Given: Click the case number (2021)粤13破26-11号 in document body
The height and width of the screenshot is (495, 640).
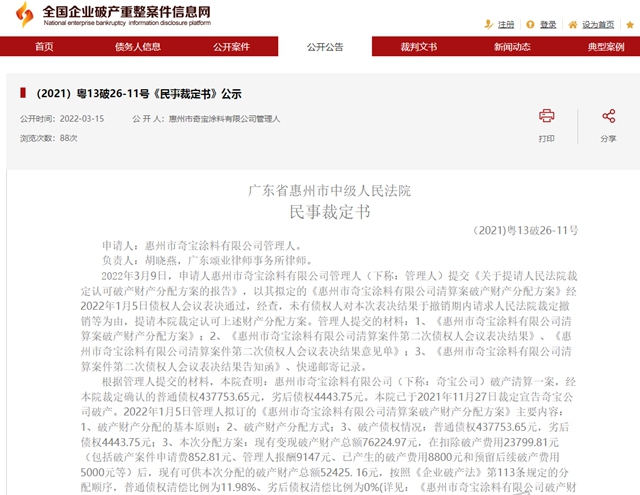Looking at the screenshot, I should pos(525,231).
